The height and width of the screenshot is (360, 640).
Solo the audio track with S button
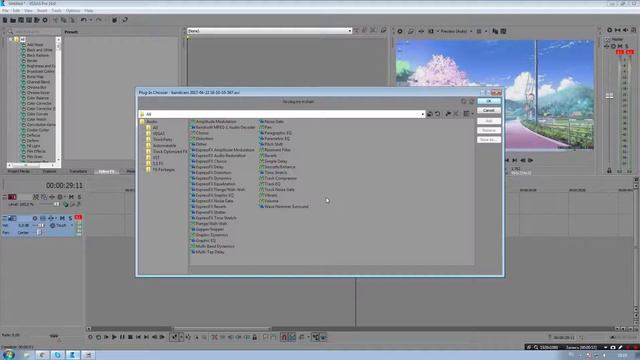coord(70,218)
